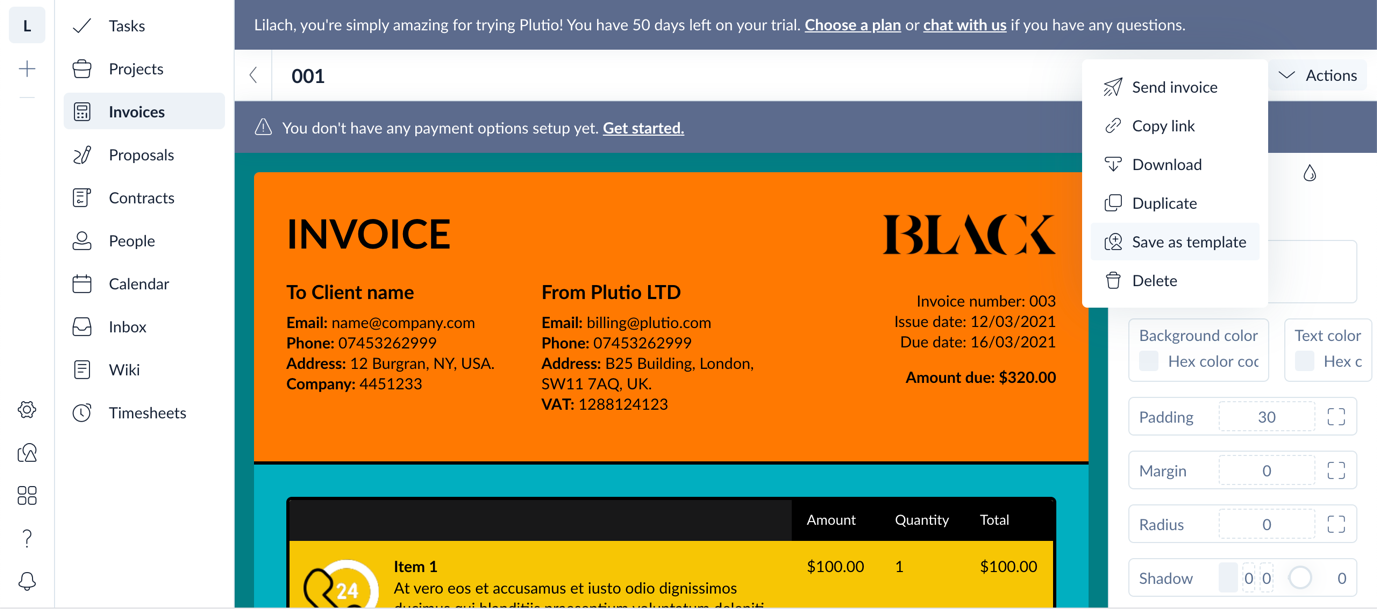Open the notifications bell icon

27,582
